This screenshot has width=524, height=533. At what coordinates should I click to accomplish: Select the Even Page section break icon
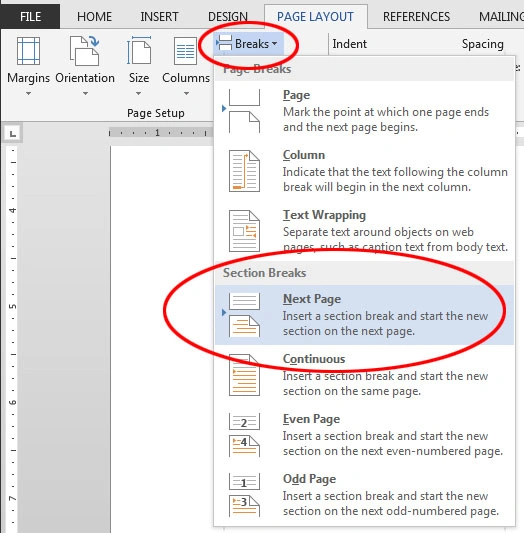point(244,435)
